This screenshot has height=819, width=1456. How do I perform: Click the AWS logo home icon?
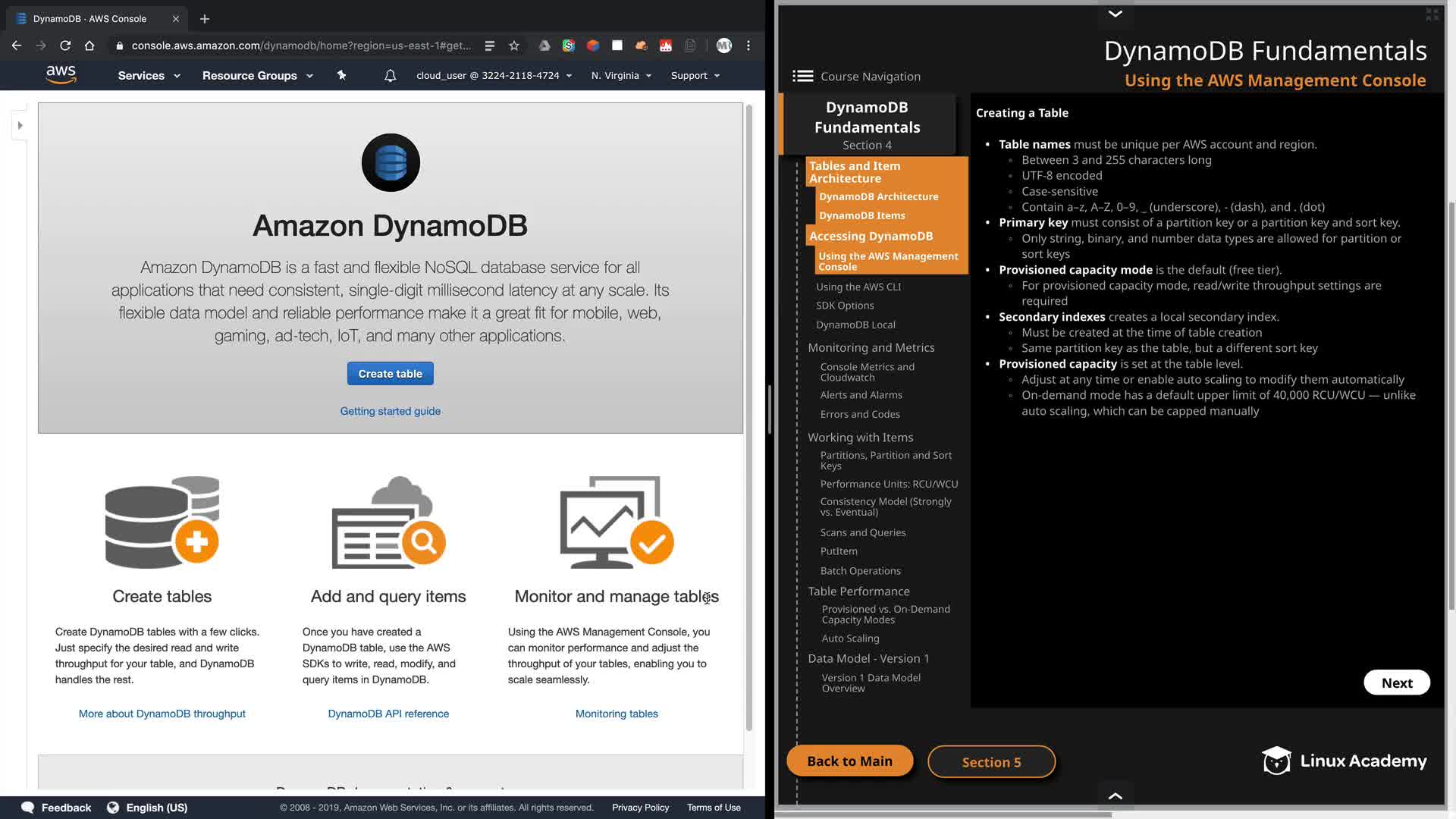61,74
